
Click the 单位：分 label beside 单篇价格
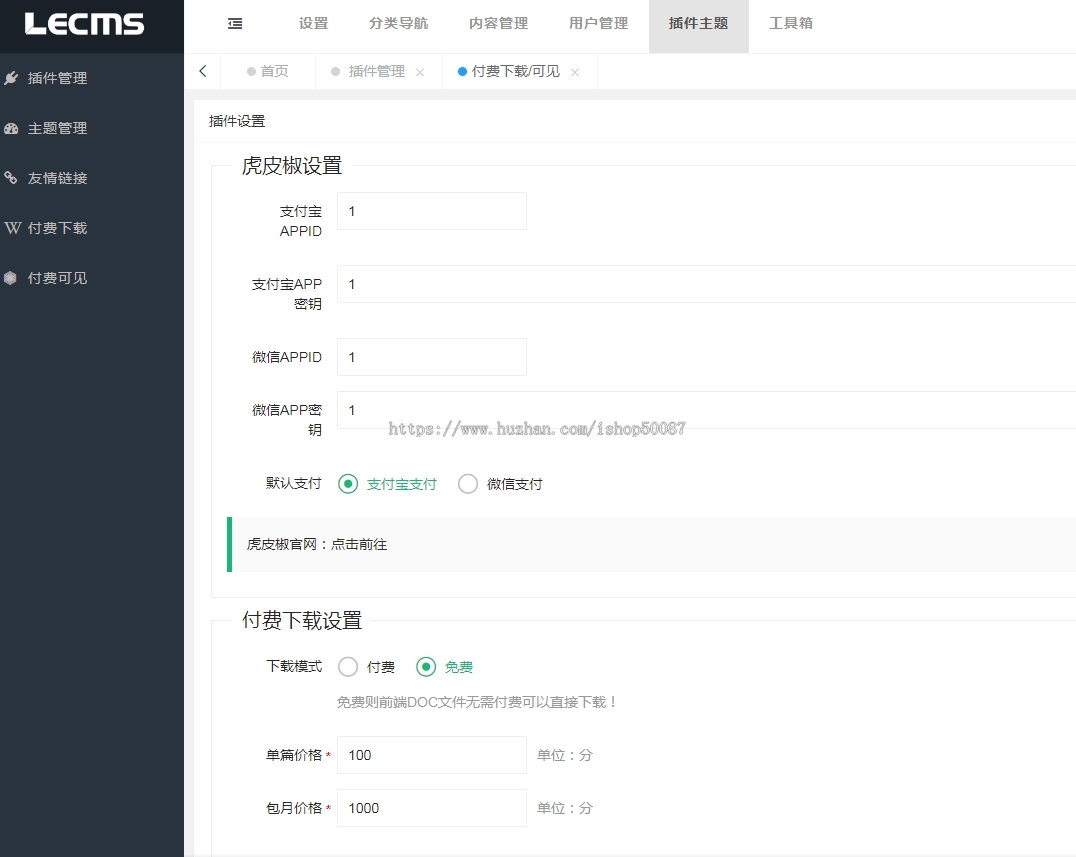tap(565, 755)
